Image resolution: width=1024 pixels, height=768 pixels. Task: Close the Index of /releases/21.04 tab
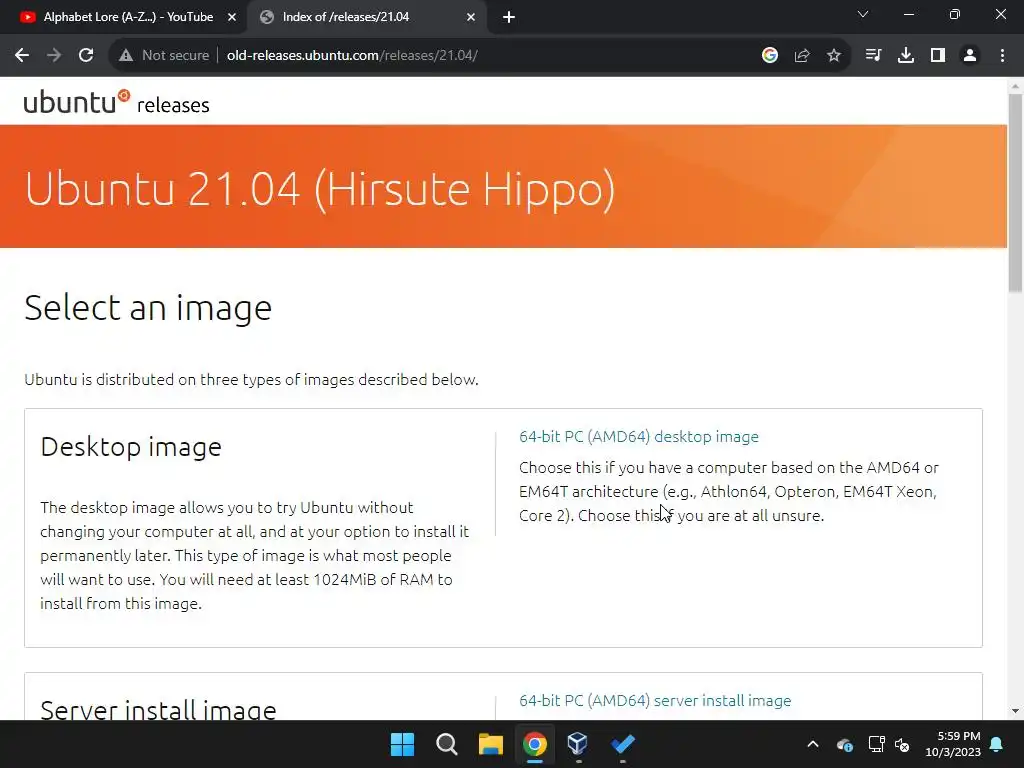(471, 17)
